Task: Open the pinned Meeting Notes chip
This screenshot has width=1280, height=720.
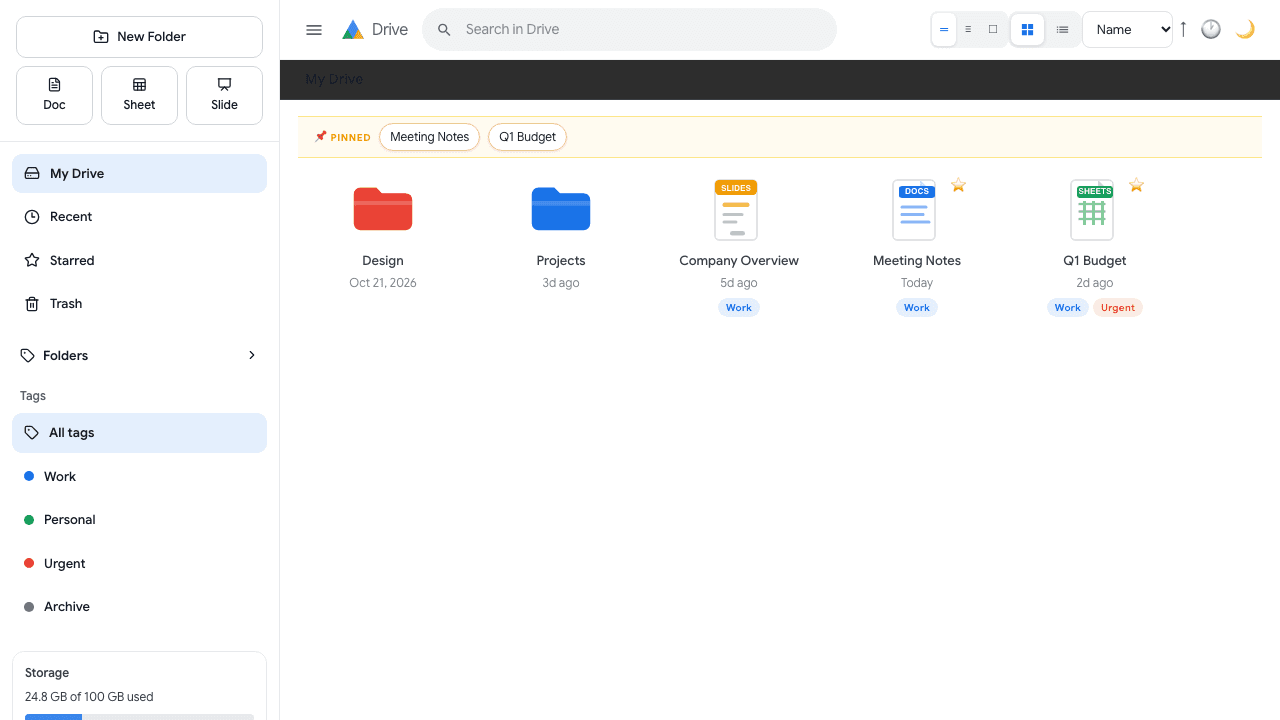Action: pos(430,137)
